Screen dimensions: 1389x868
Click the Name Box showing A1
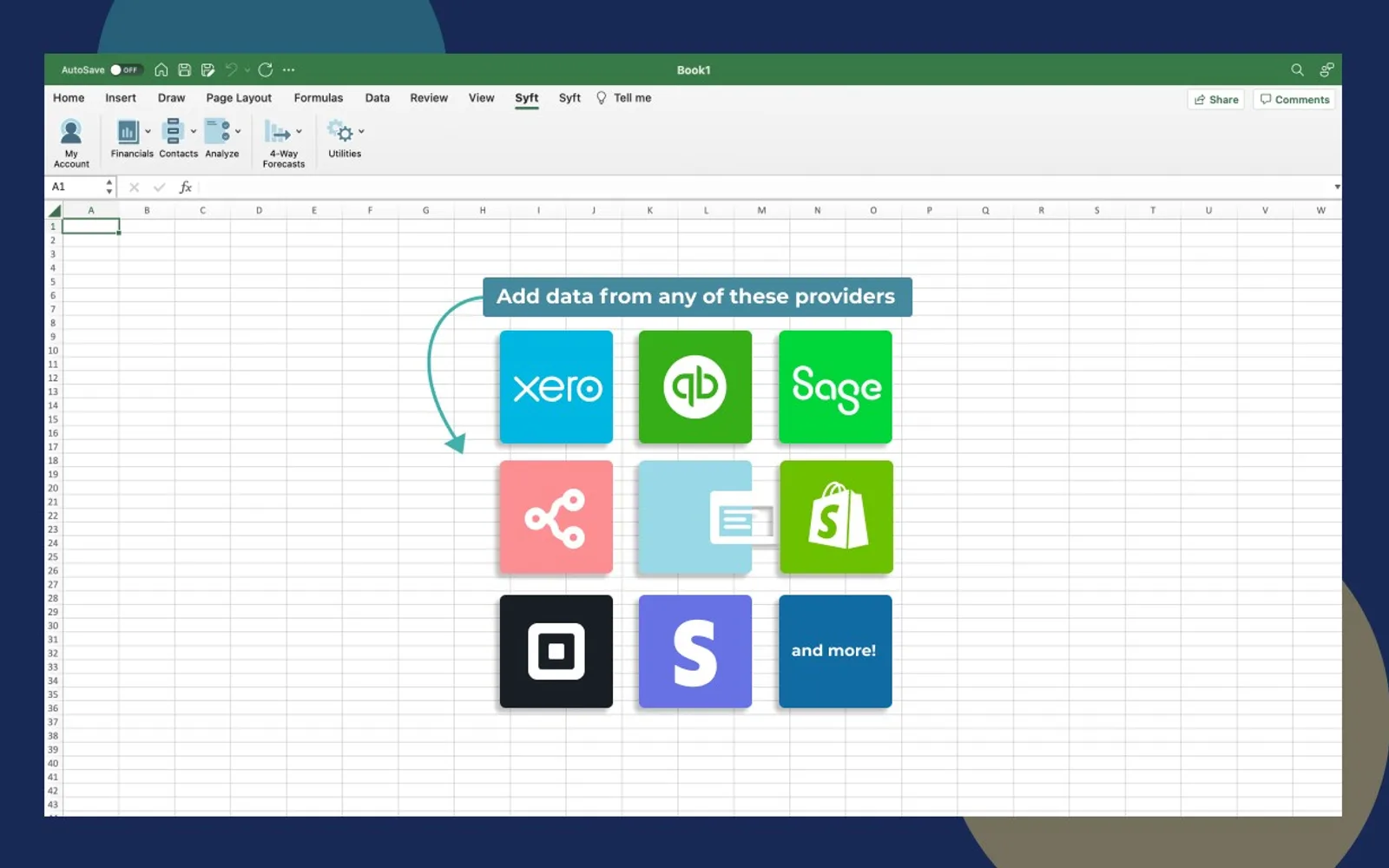pyautogui.click(x=75, y=187)
